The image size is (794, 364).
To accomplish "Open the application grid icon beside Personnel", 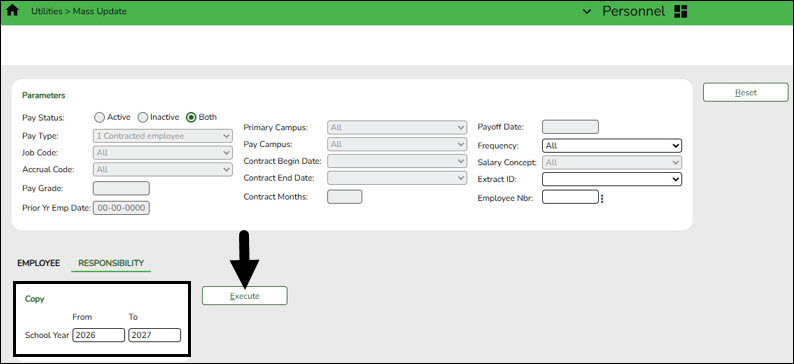I will coord(681,12).
